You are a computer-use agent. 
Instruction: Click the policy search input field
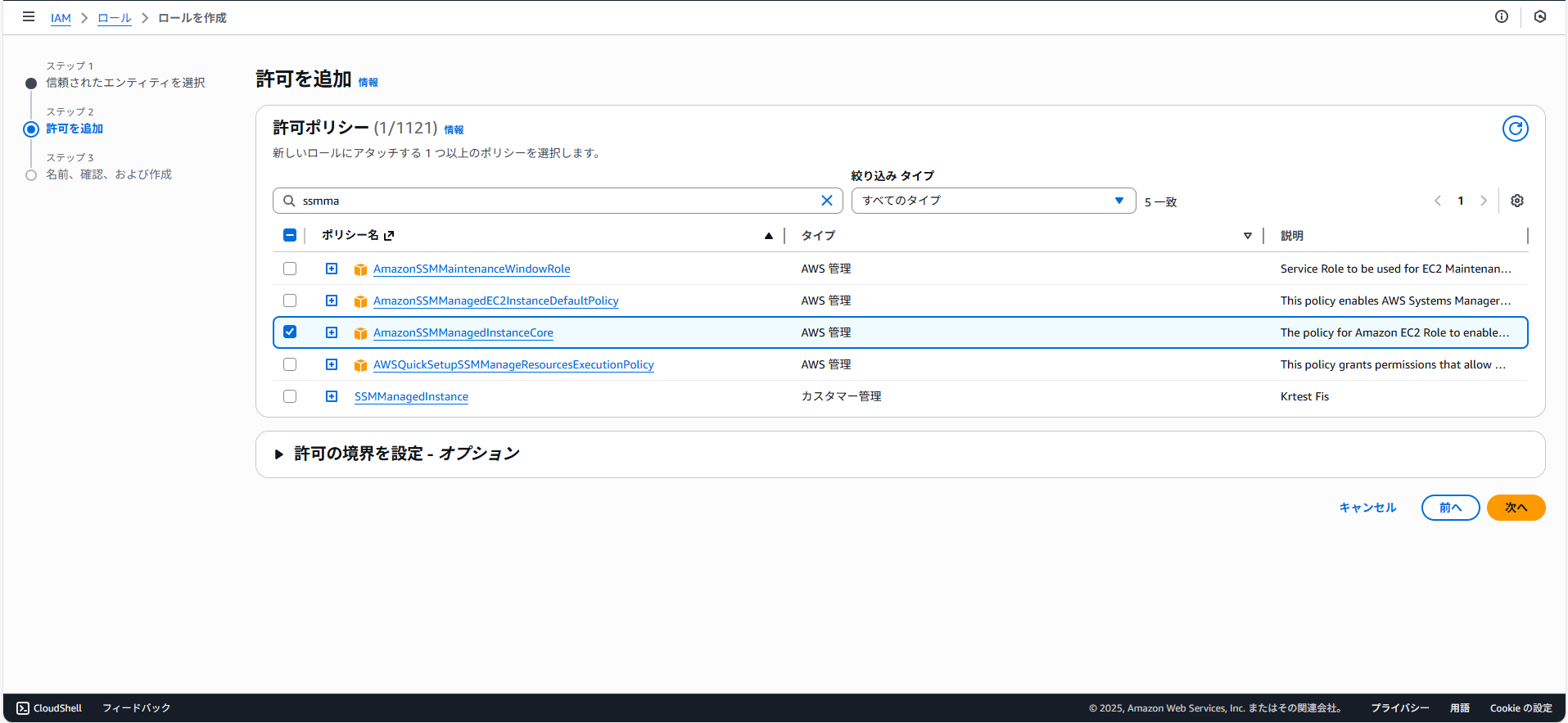coord(558,201)
